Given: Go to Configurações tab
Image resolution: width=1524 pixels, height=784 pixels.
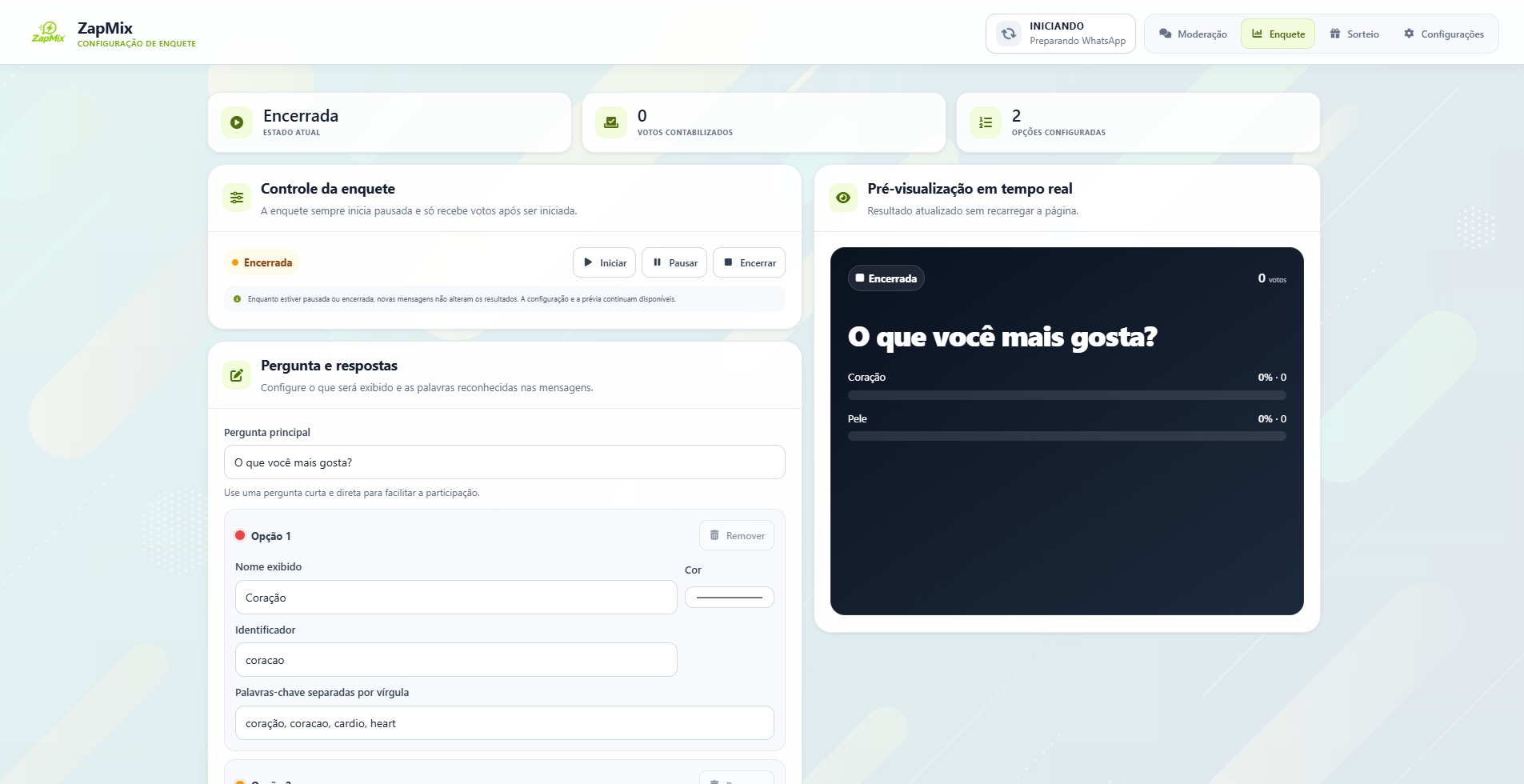Looking at the screenshot, I should coord(1444,34).
